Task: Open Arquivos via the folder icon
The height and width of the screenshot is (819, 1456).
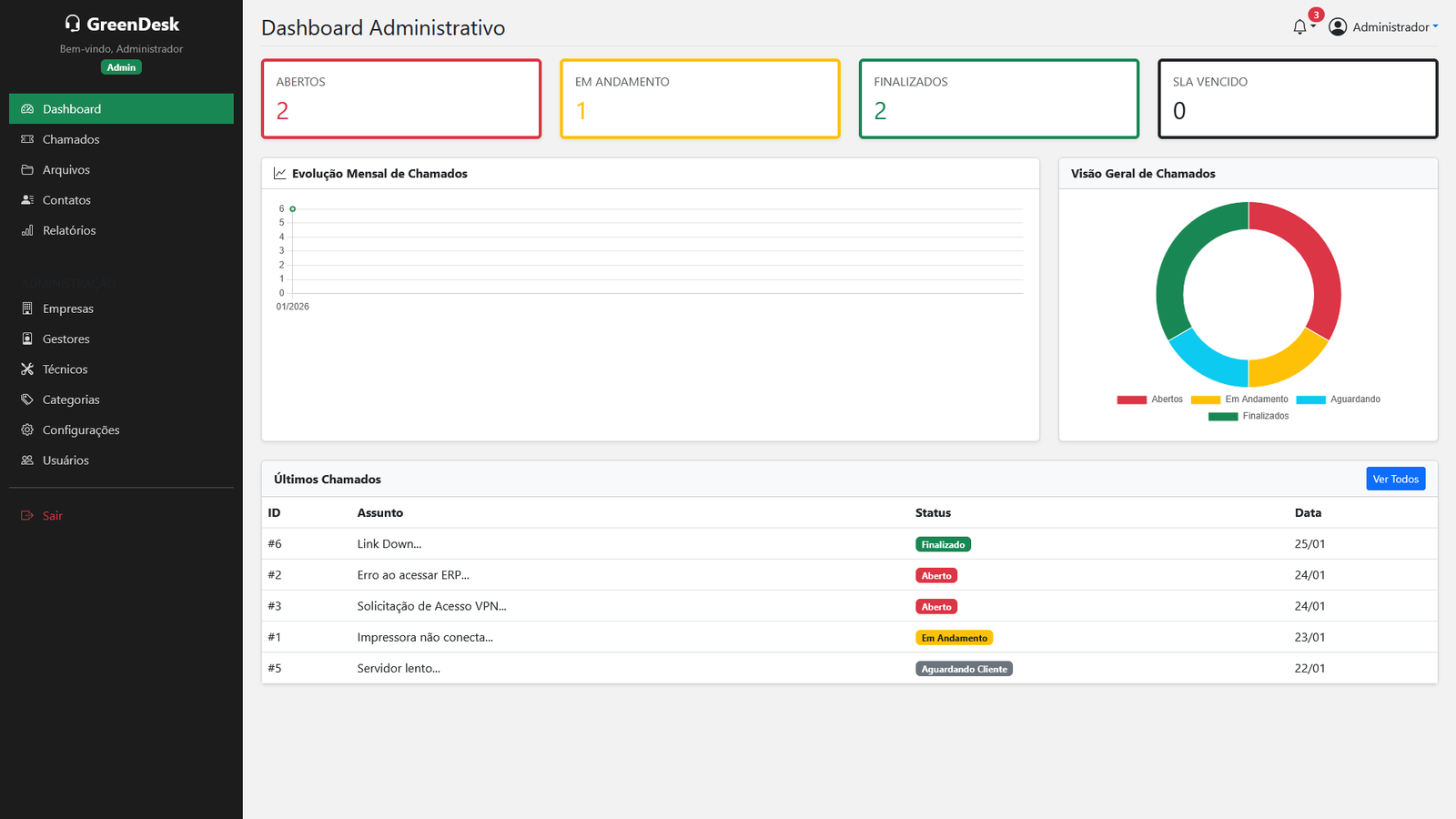Action: point(26,169)
